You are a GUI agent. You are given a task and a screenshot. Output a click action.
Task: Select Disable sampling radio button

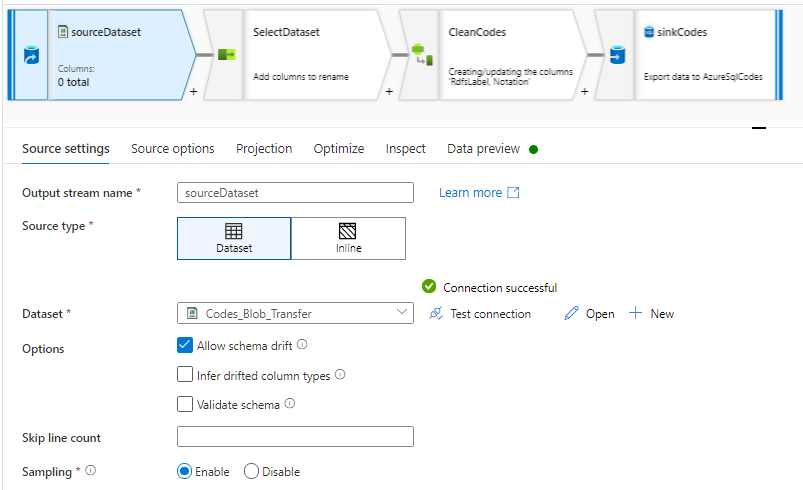click(251, 472)
